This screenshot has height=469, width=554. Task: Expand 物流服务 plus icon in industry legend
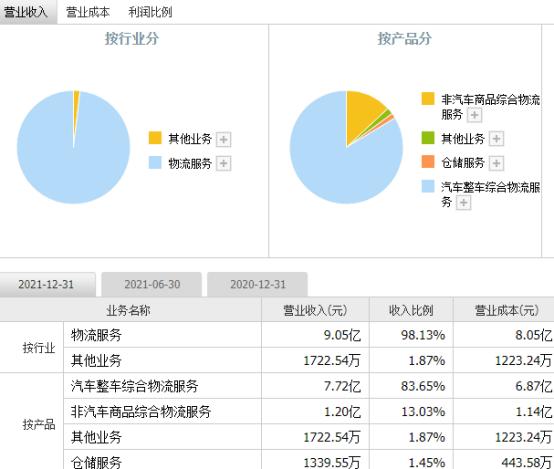(223, 163)
